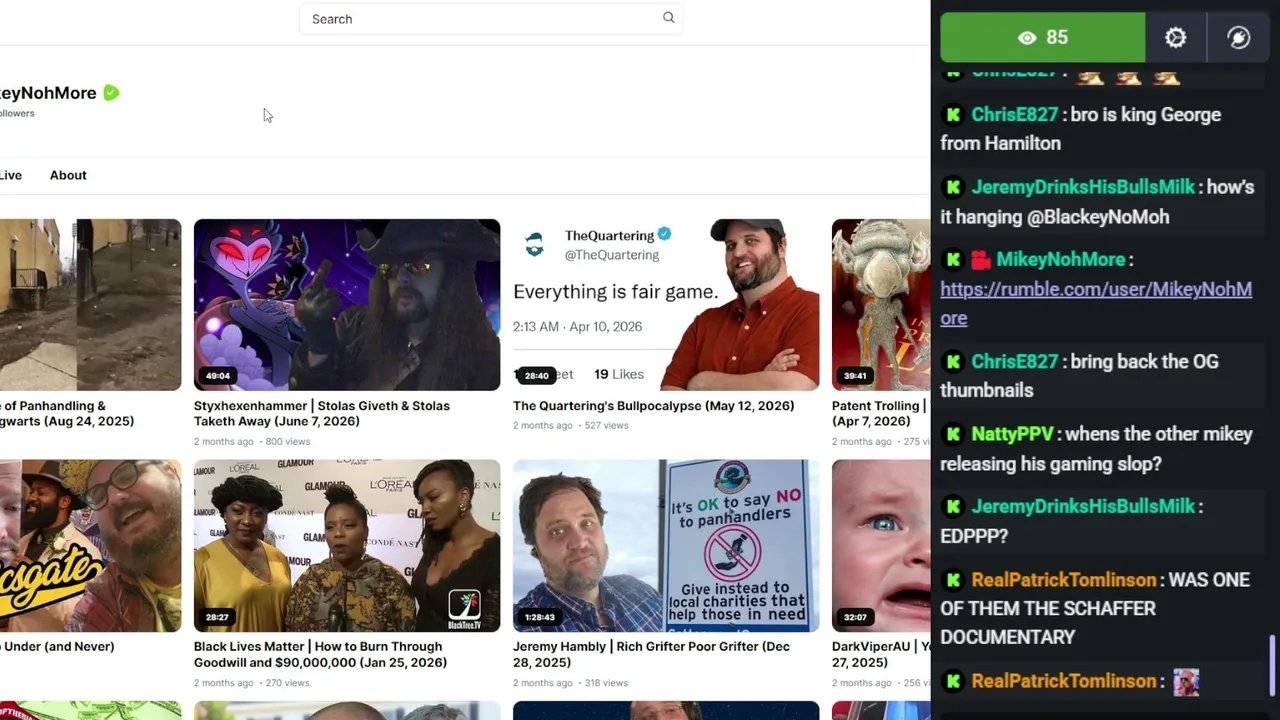Click the Kick badge beside NattyPPV

tap(953, 435)
